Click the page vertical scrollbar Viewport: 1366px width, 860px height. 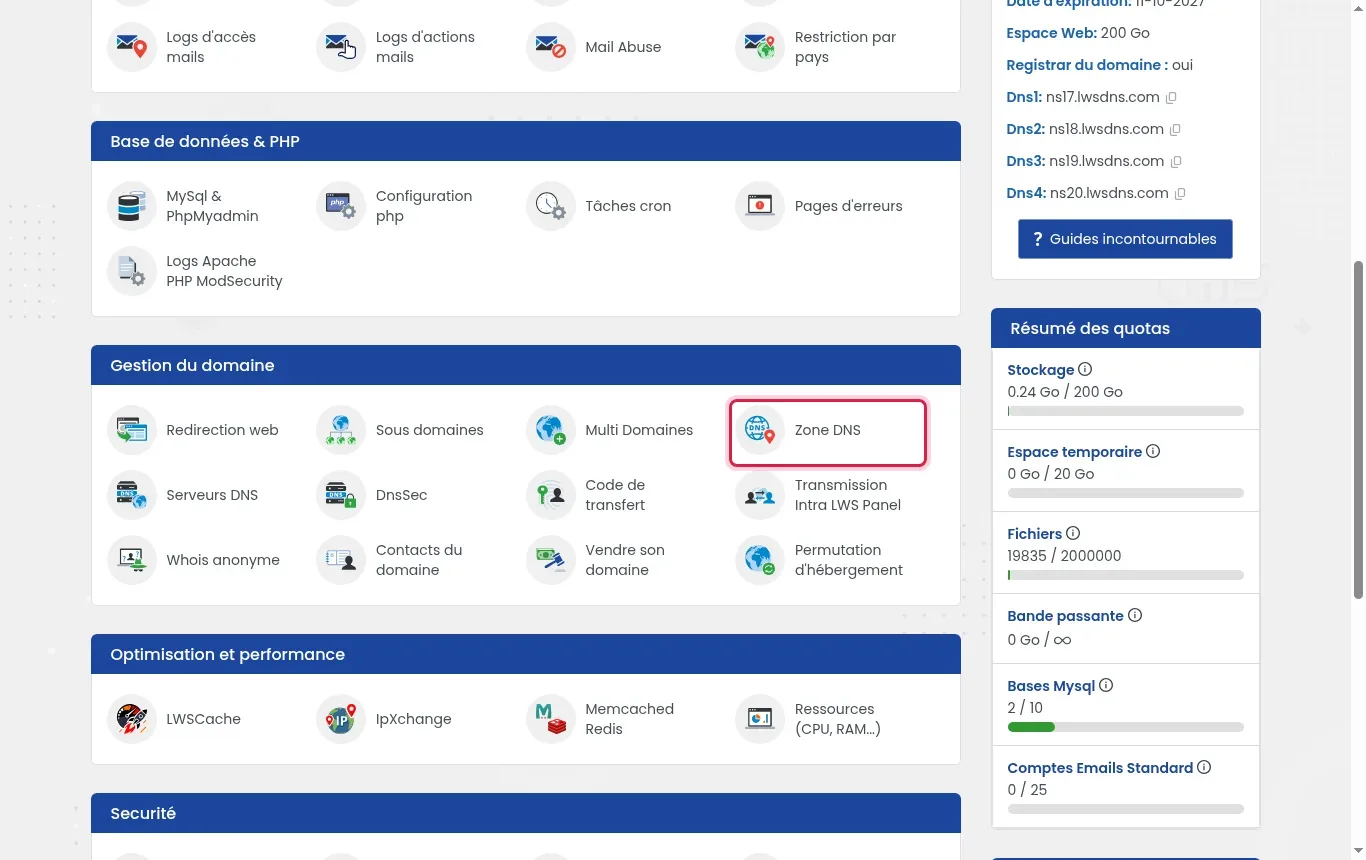(1358, 430)
